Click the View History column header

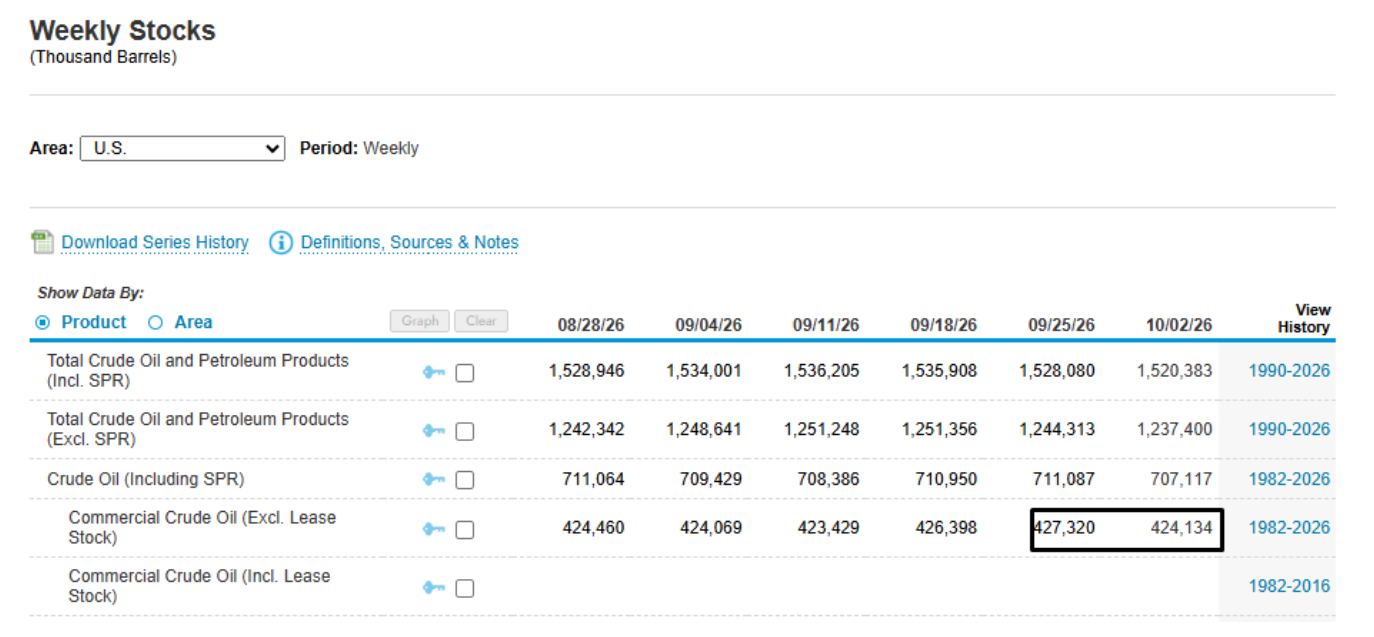pyautogui.click(x=1303, y=318)
